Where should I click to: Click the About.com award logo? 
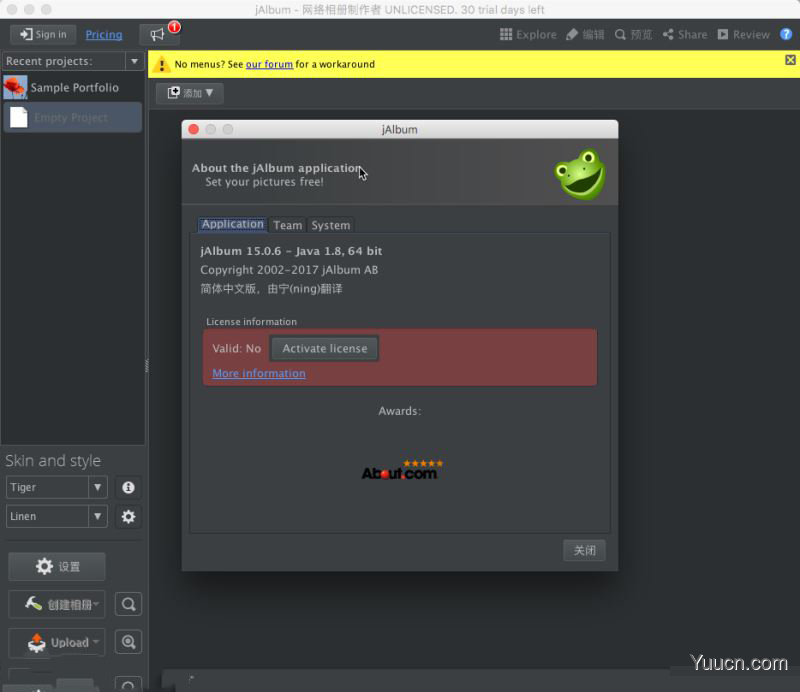coord(402,469)
